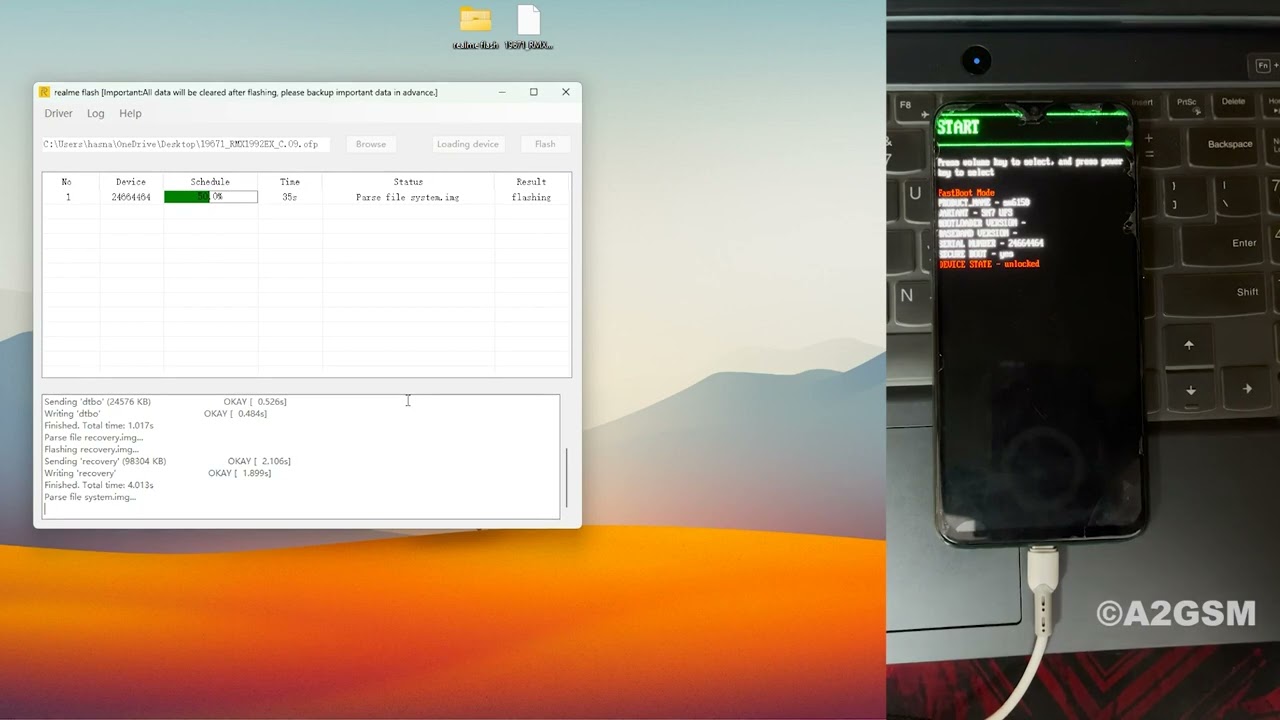Viewport: 1280px width, 720px height.
Task: Click the Parse file recovery.img log line
Action: point(93,438)
